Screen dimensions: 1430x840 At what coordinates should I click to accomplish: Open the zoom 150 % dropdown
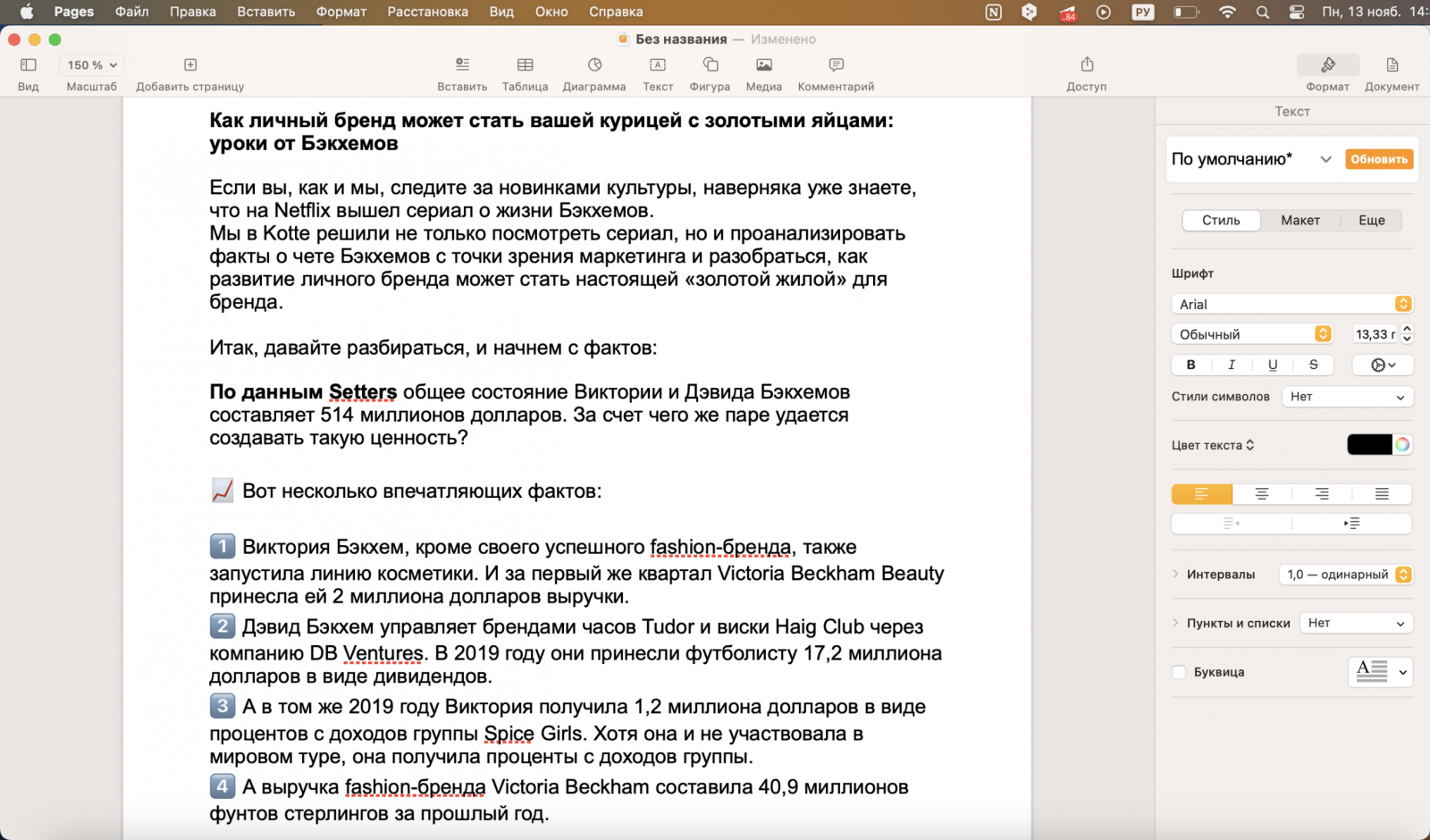[x=92, y=65]
